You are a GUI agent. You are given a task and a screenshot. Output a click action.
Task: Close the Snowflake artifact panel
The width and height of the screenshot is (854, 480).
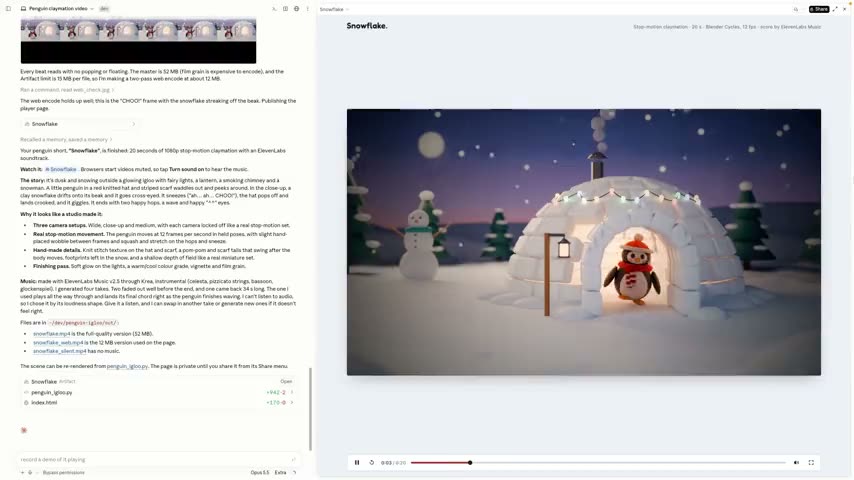point(845,9)
